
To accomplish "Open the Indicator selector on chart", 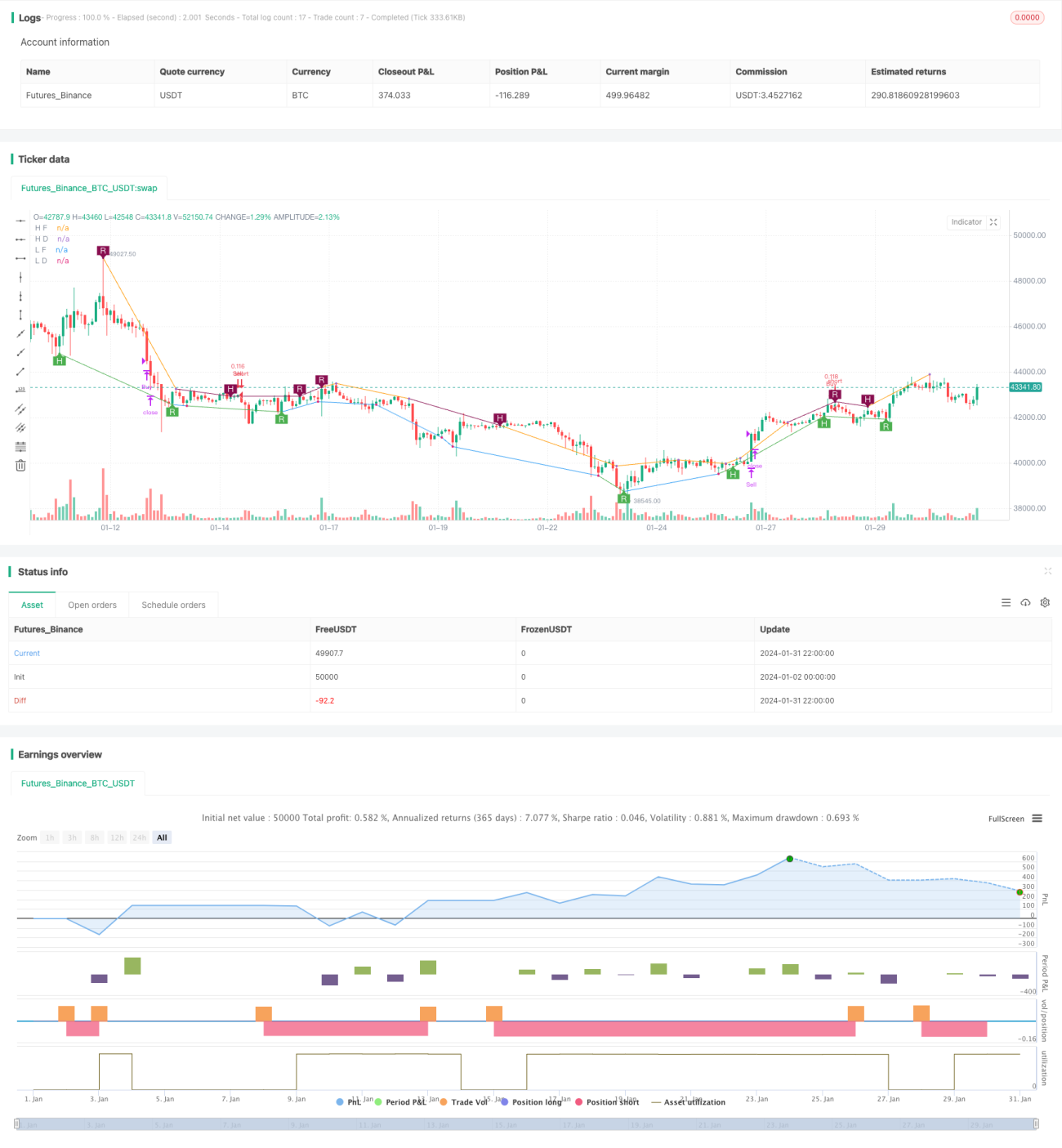I will (966, 222).
